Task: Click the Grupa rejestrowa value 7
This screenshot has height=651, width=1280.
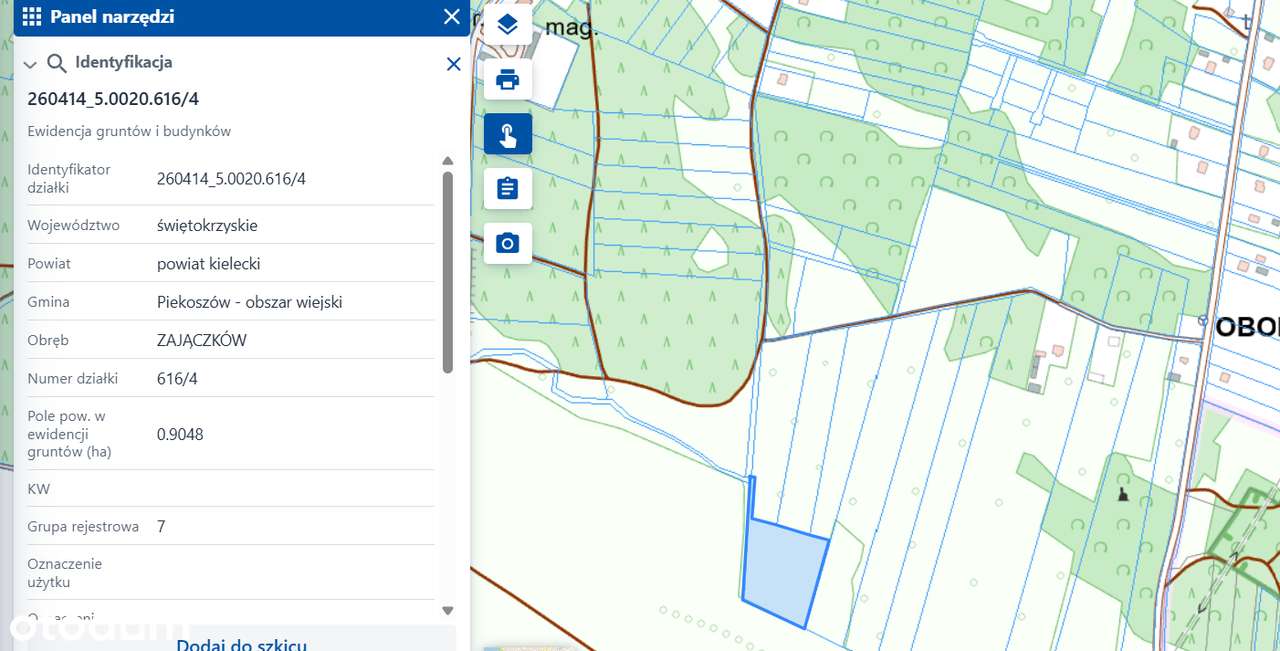Action: [x=161, y=526]
